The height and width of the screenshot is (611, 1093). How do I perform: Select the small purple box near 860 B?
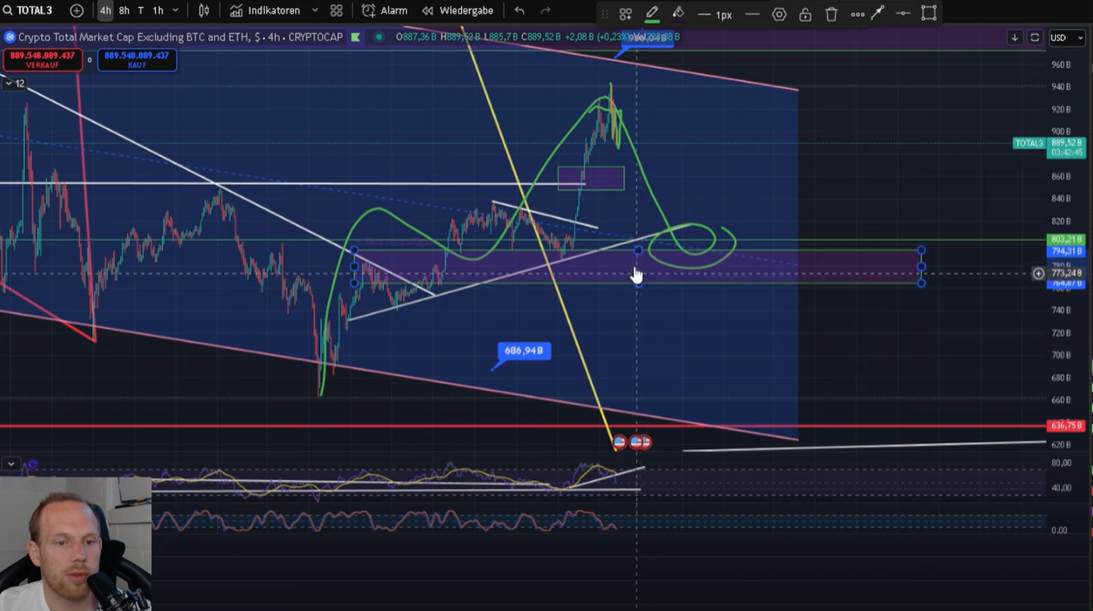(591, 178)
